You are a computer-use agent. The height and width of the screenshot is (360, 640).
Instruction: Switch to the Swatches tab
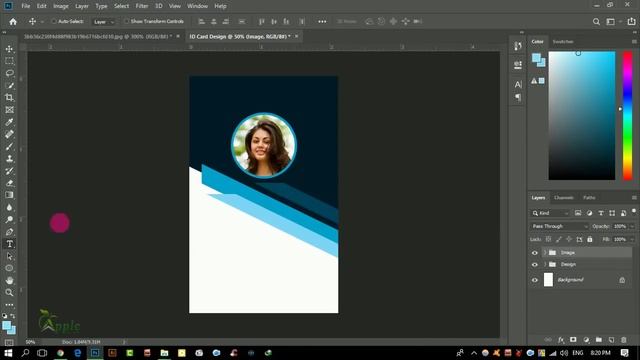563,42
